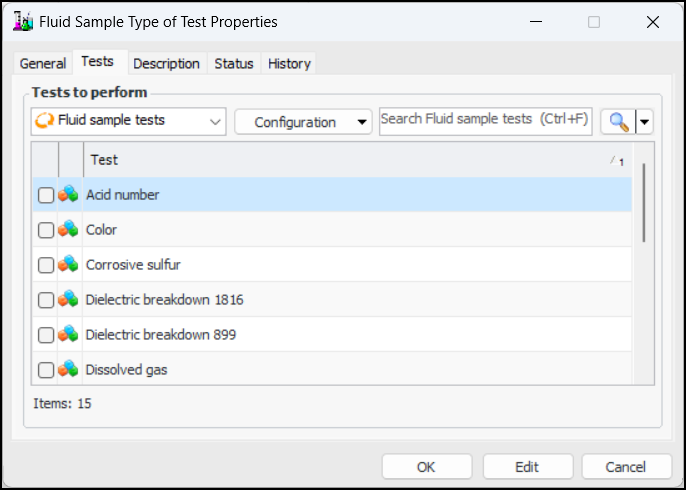Check the Acid number checkbox

coord(46,196)
